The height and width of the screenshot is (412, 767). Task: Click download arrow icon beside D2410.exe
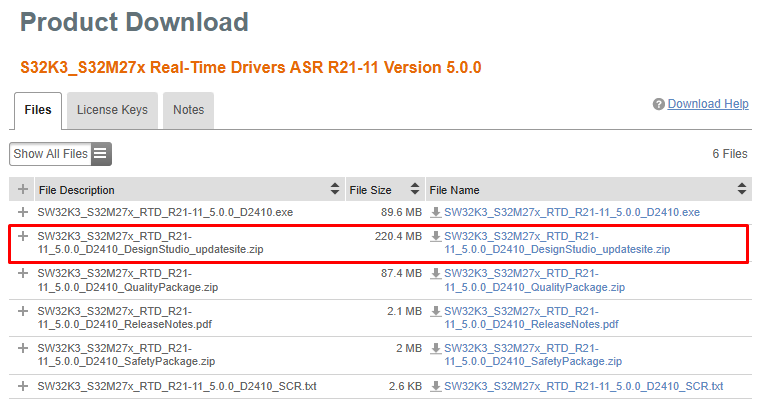click(436, 212)
